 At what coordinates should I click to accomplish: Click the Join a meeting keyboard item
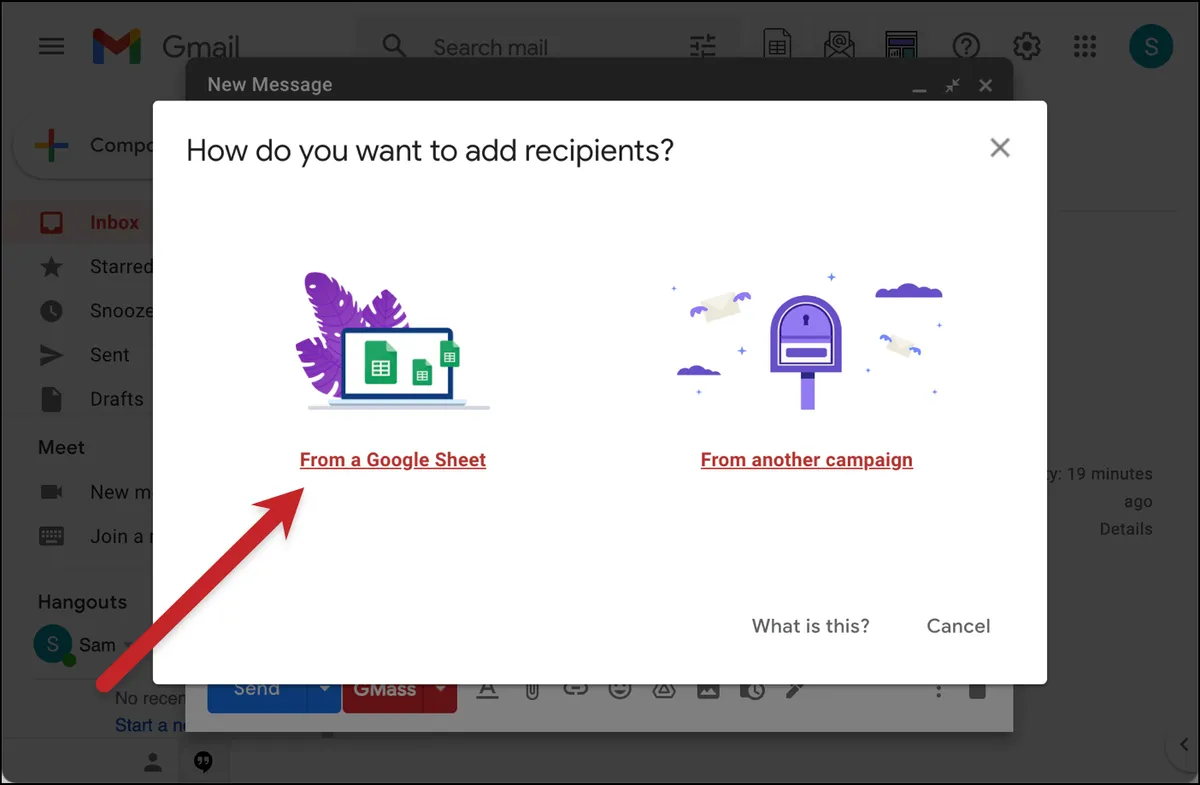(x=95, y=536)
